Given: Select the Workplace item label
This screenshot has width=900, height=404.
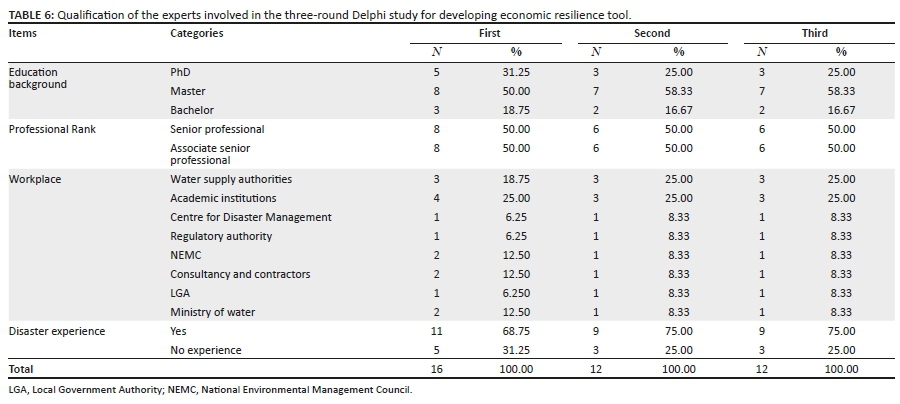Looking at the screenshot, I should tap(34, 179).
